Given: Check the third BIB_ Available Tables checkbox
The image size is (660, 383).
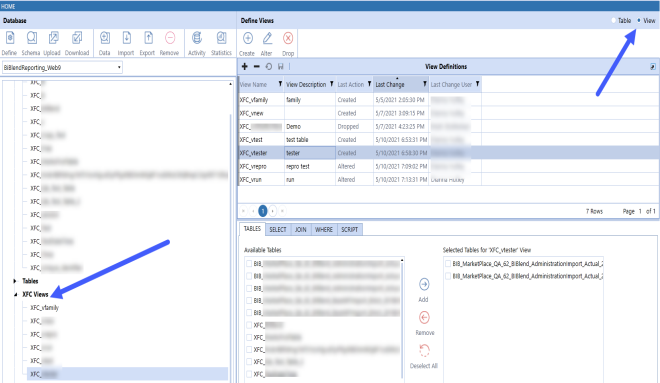Looking at the screenshot, I should tap(249, 288).
